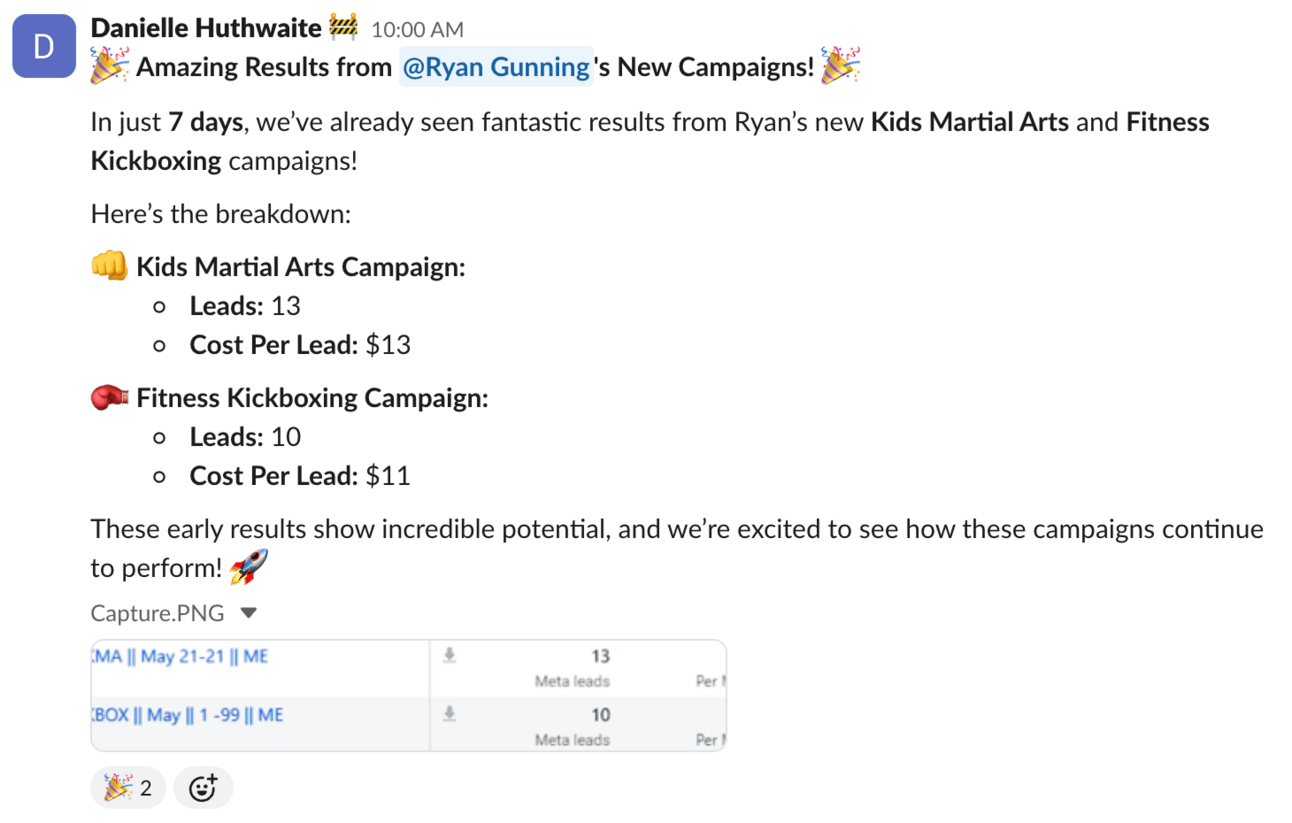Toggle the party popper reaction with 2
1292x823 pixels.
coord(128,788)
